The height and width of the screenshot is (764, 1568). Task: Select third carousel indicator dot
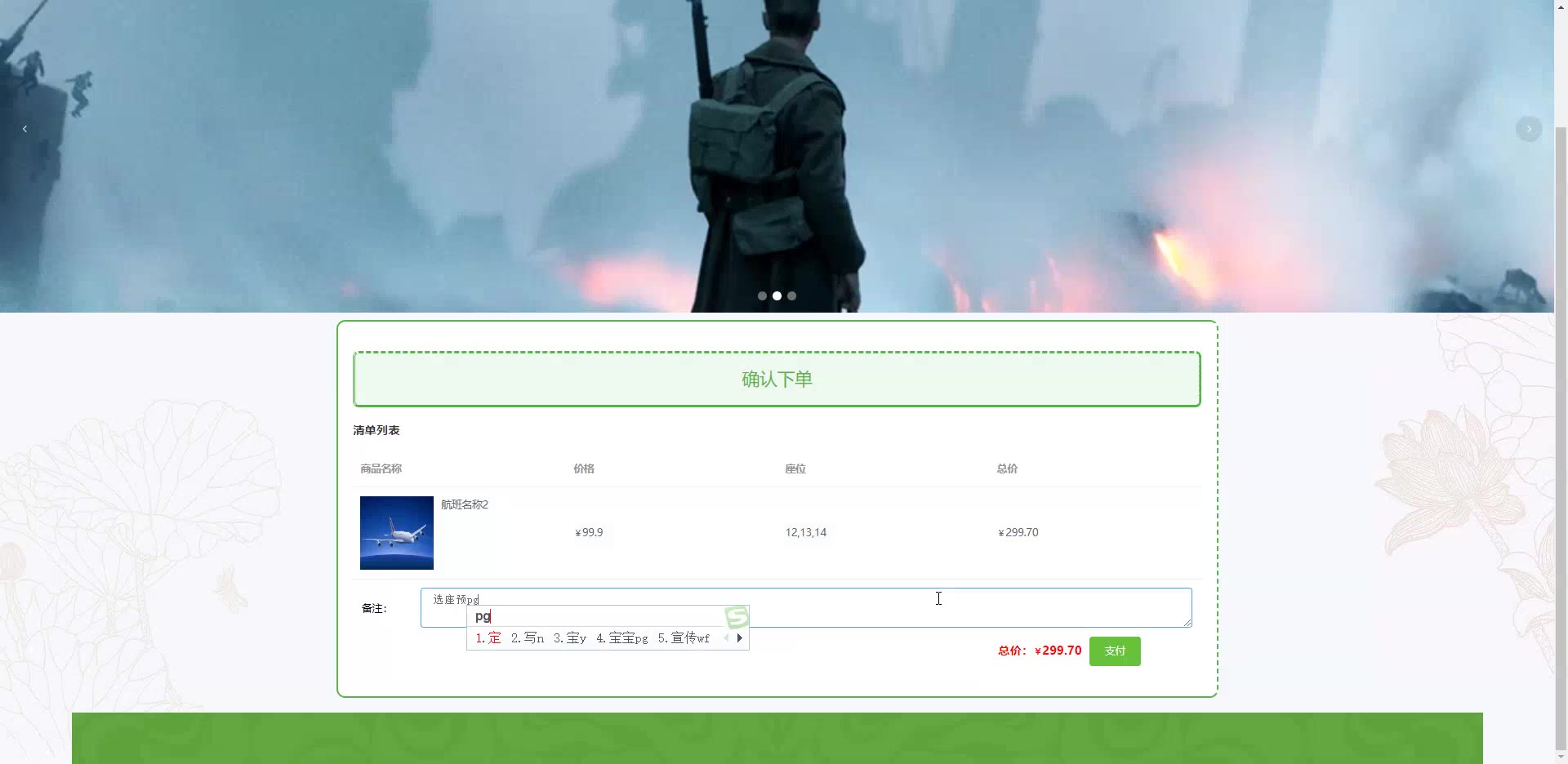791,296
